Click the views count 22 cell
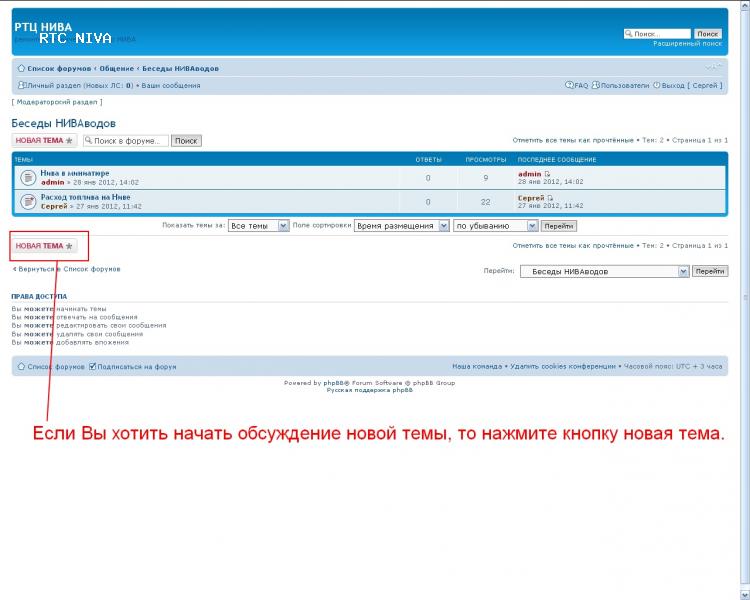 [485, 202]
